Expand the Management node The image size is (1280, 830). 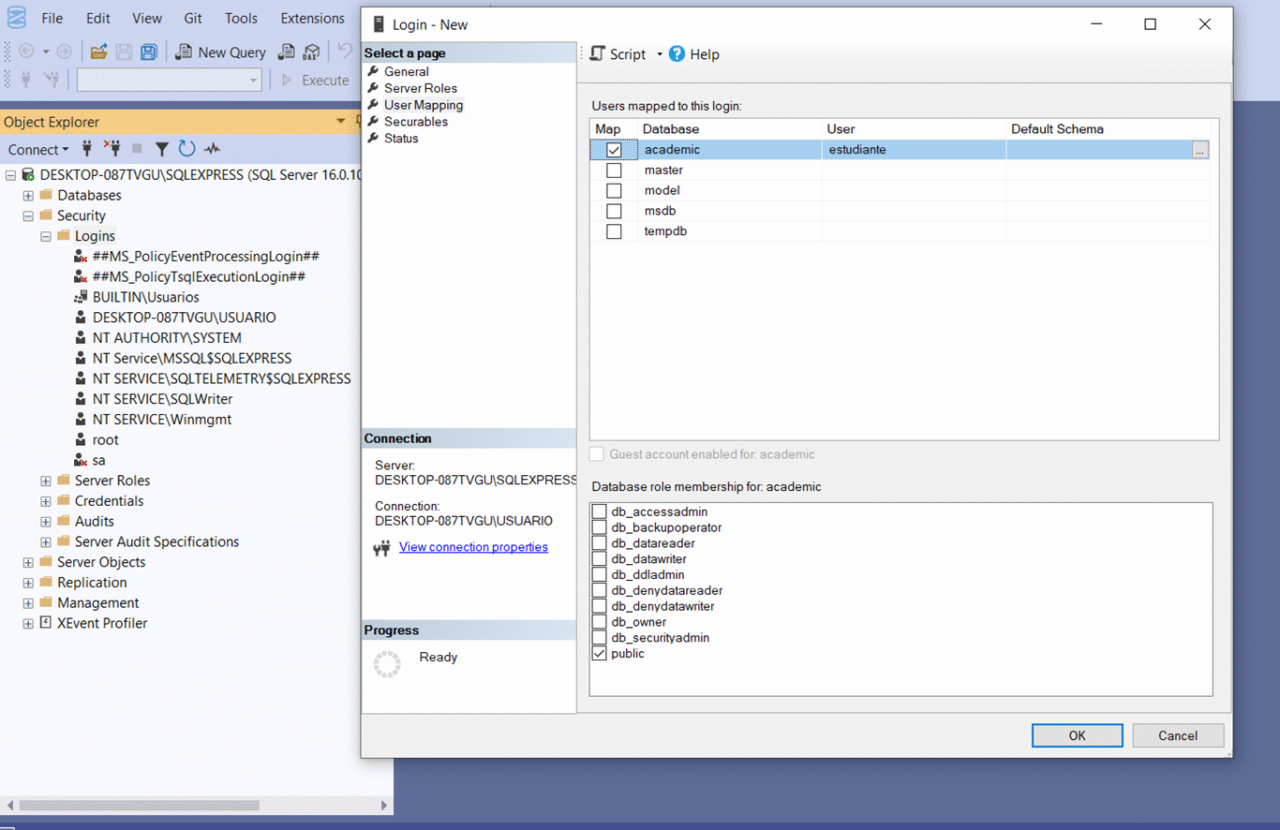28,603
